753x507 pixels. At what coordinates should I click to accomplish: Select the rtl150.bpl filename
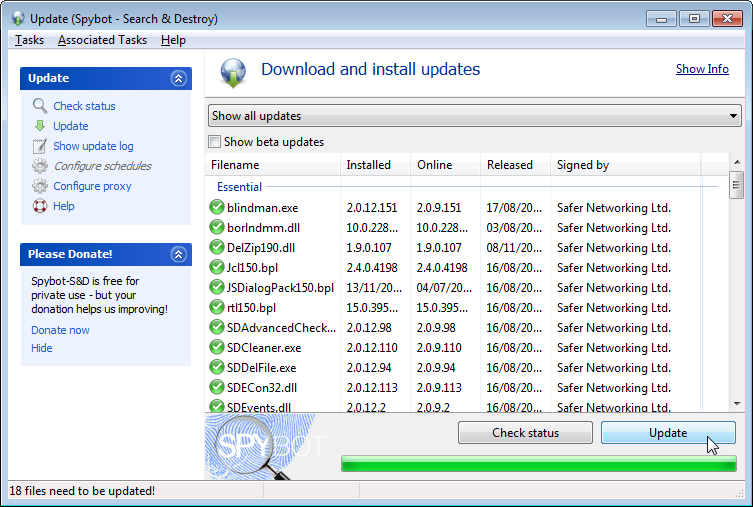[x=251, y=308]
